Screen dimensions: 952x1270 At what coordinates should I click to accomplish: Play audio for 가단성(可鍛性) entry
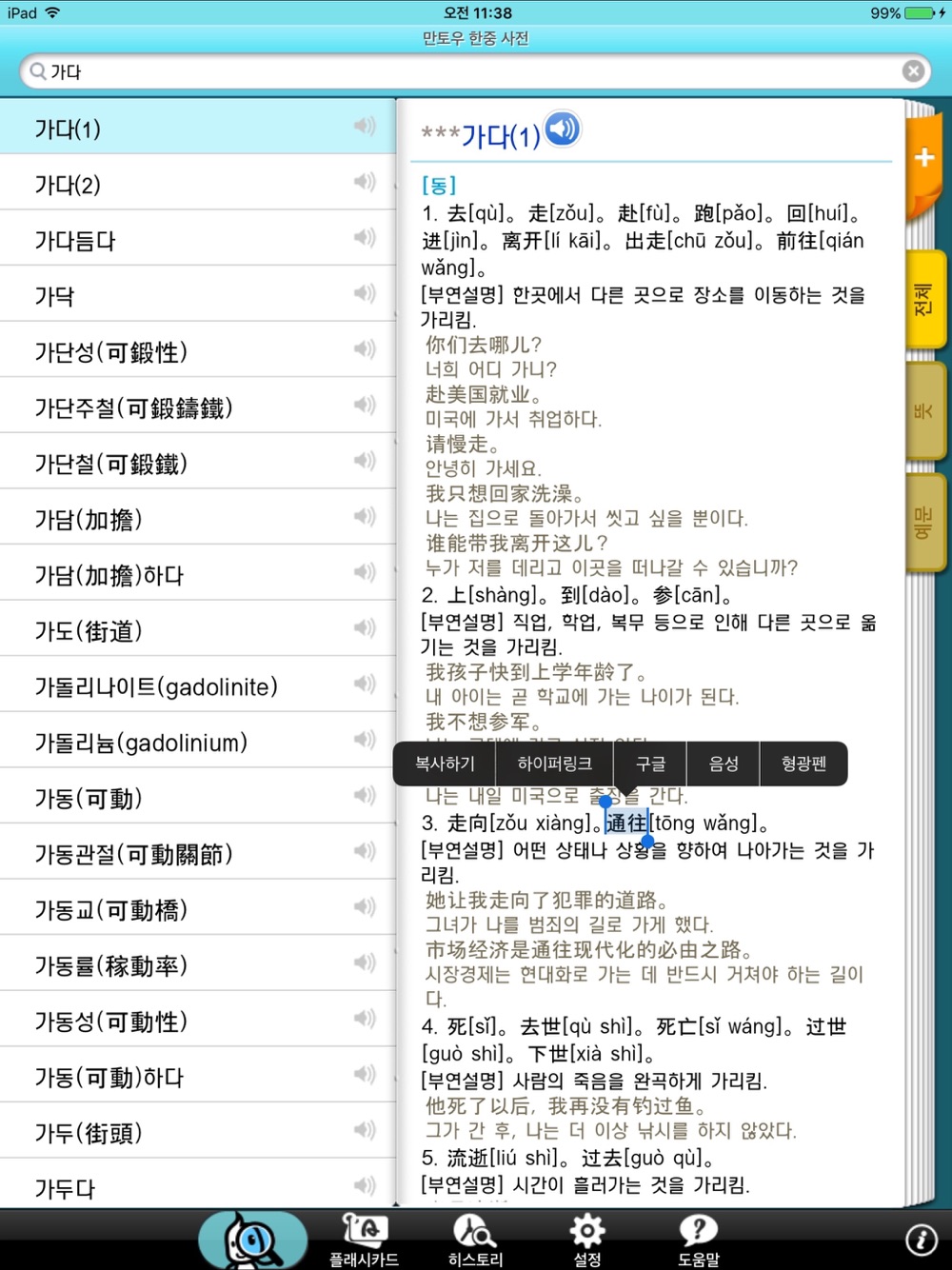365,349
